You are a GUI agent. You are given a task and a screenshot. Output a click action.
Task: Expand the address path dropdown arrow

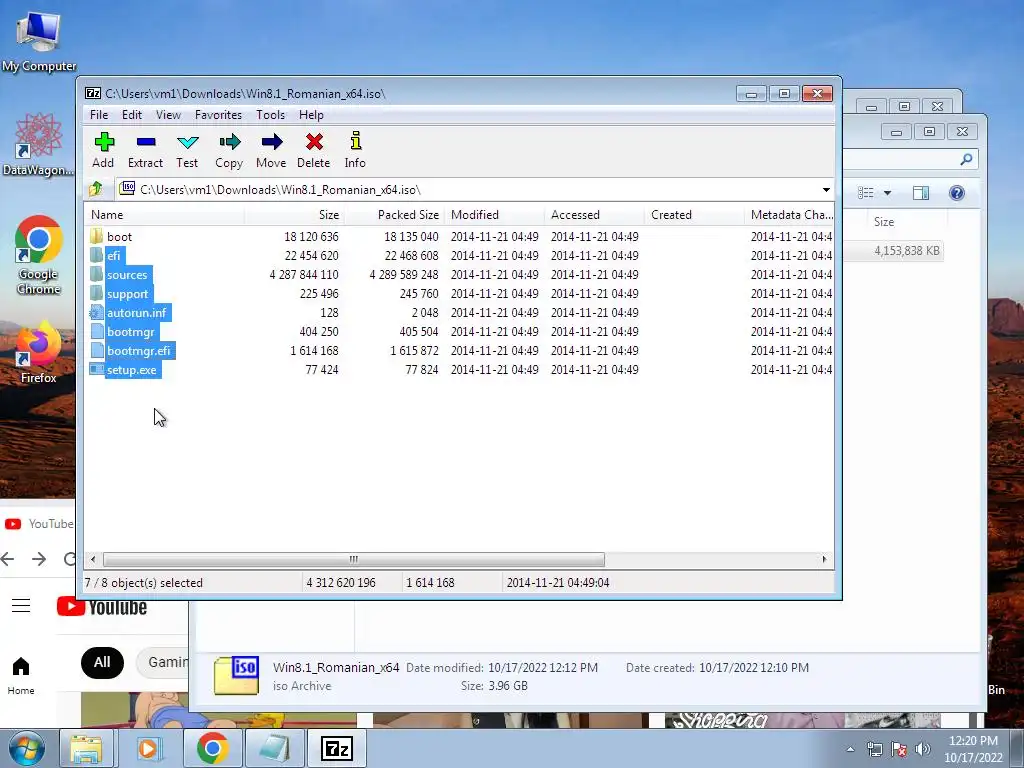point(826,190)
